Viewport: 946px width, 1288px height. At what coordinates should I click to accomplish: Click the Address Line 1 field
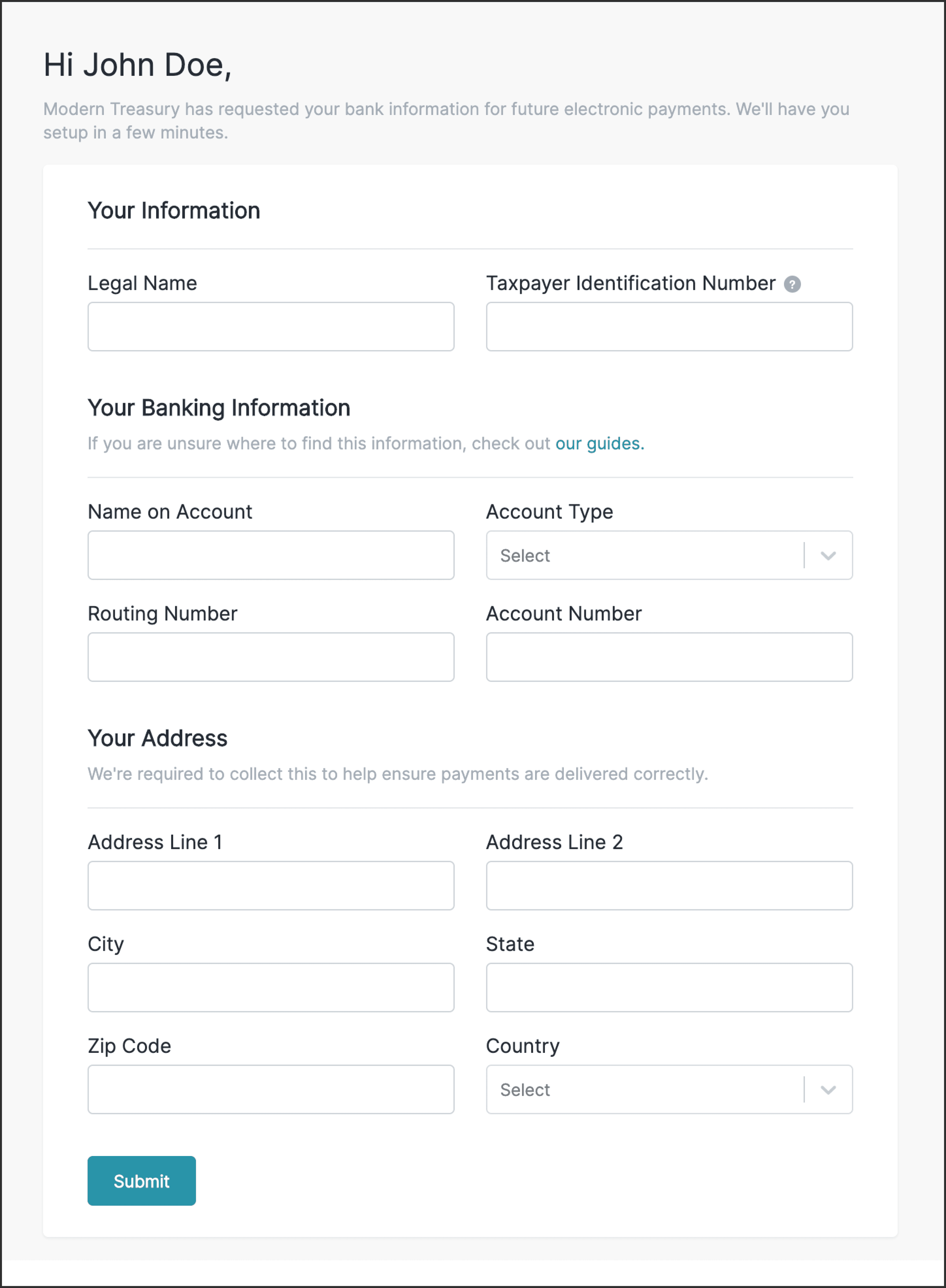click(271, 886)
